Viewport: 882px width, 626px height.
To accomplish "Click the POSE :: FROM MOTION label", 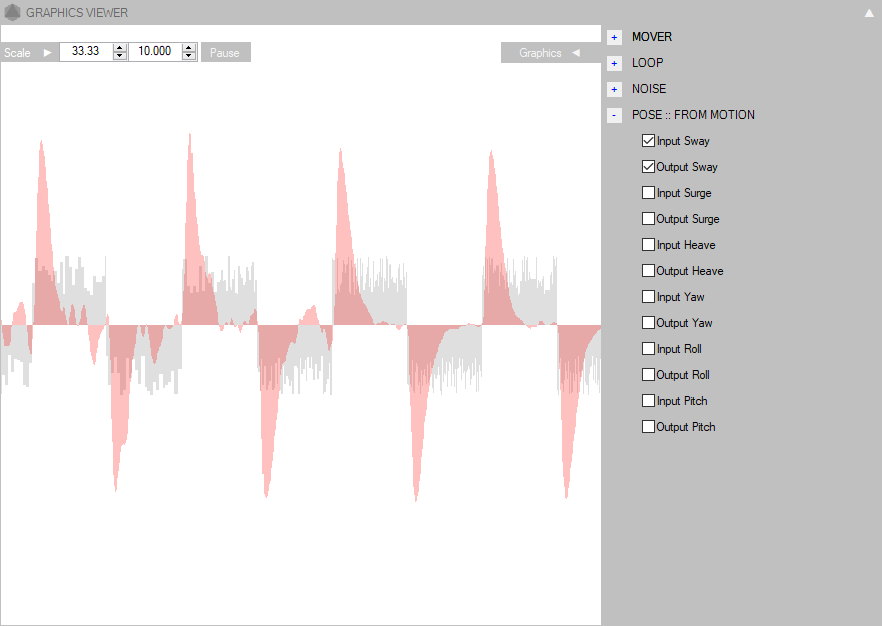I will coord(693,115).
